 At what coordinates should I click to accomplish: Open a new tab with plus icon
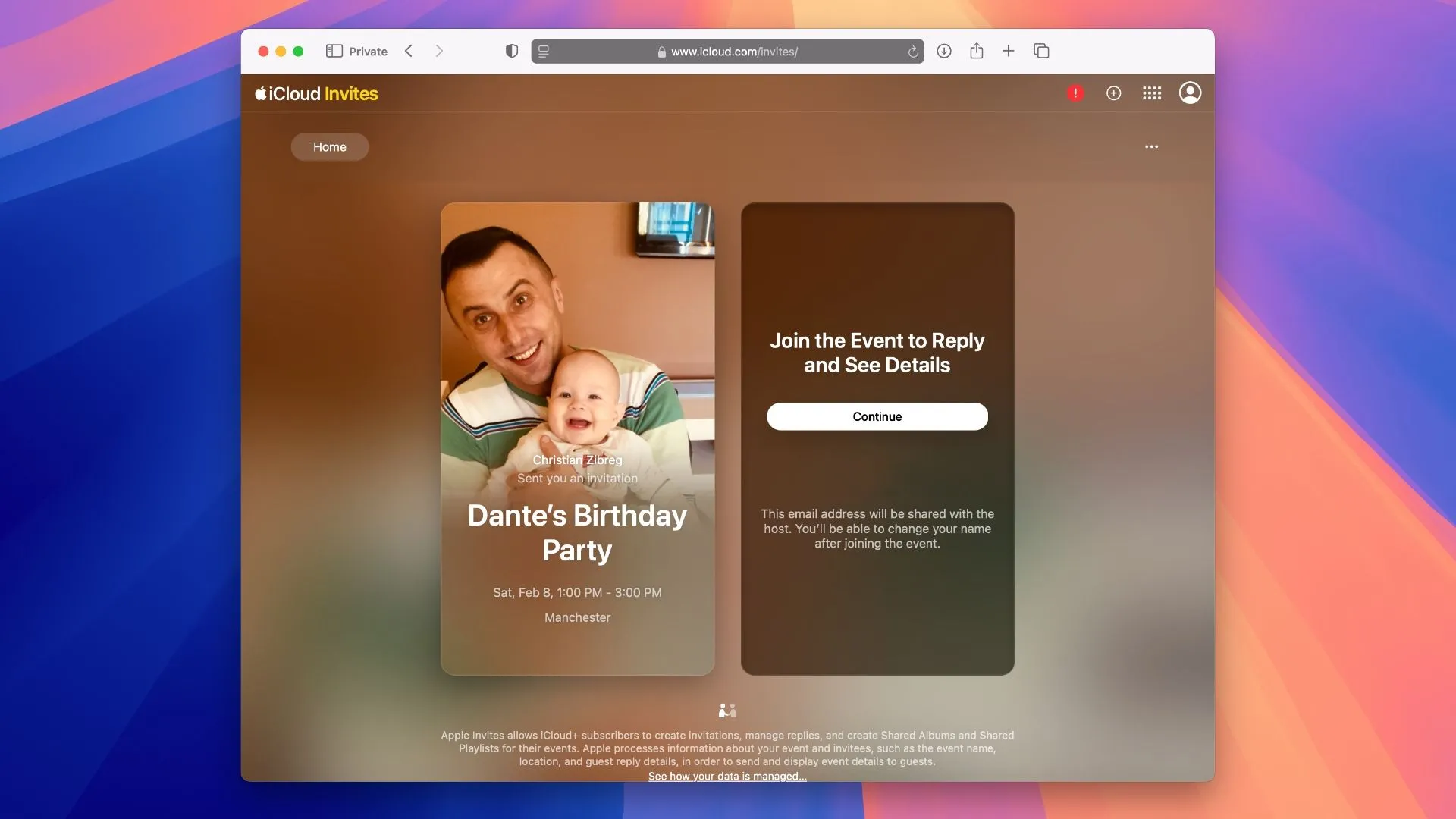pyautogui.click(x=1009, y=51)
